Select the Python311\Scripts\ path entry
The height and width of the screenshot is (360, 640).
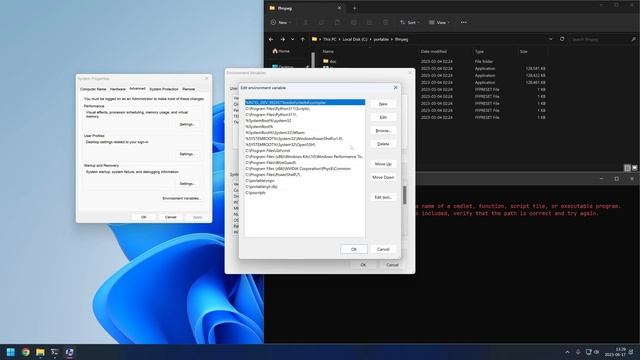point(305,109)
